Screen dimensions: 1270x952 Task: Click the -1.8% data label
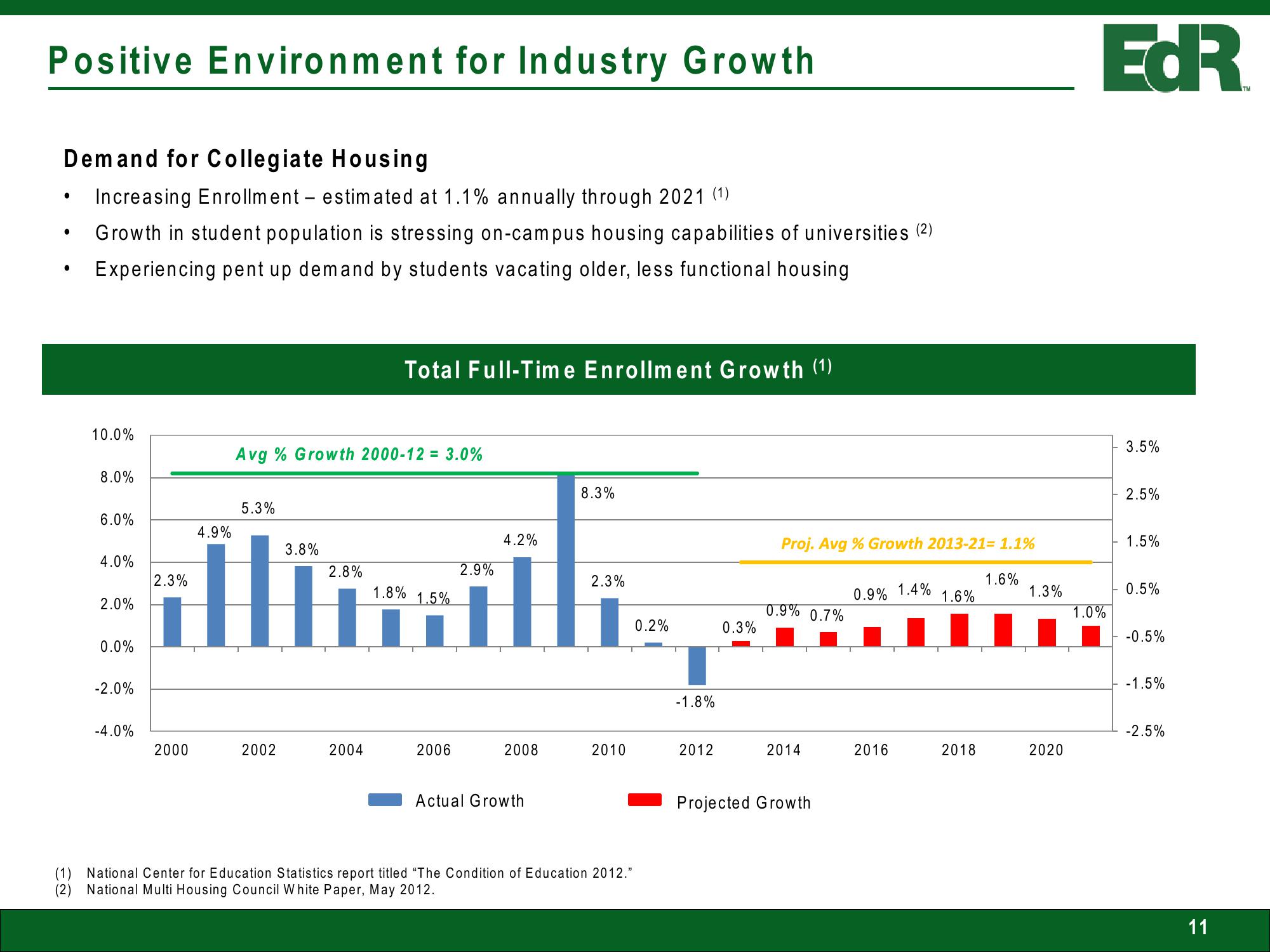[695, 701]
